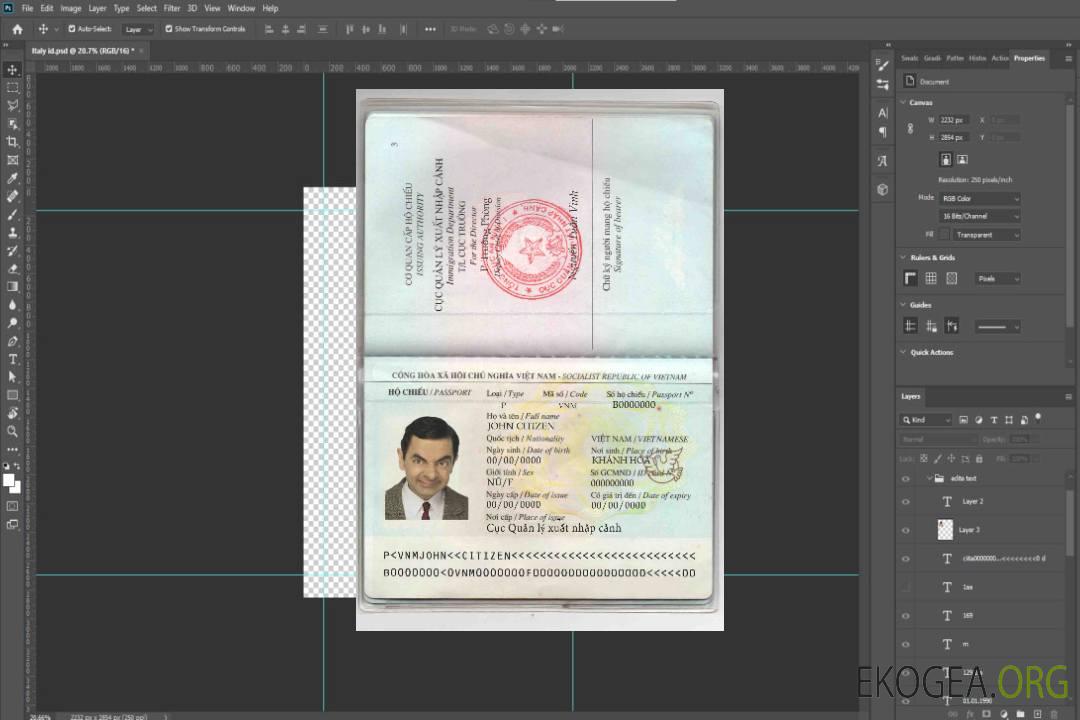Screen dimensions: 1080x720
Task: Open the Character panel icon
Action: 883,112
